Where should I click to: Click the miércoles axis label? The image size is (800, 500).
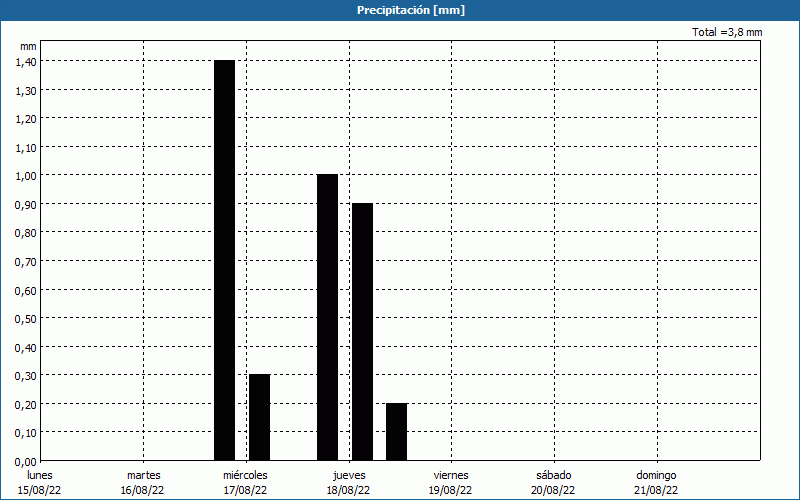tap(245, 475)
